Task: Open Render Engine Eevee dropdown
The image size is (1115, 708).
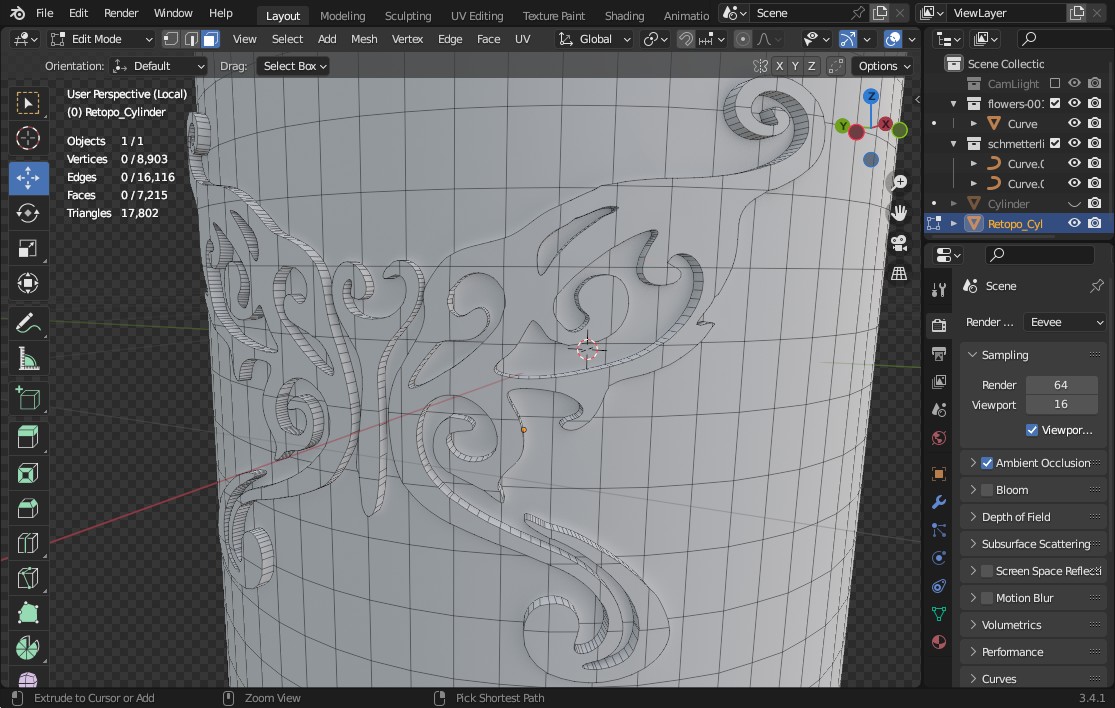Action: (x=1068, y=322)
